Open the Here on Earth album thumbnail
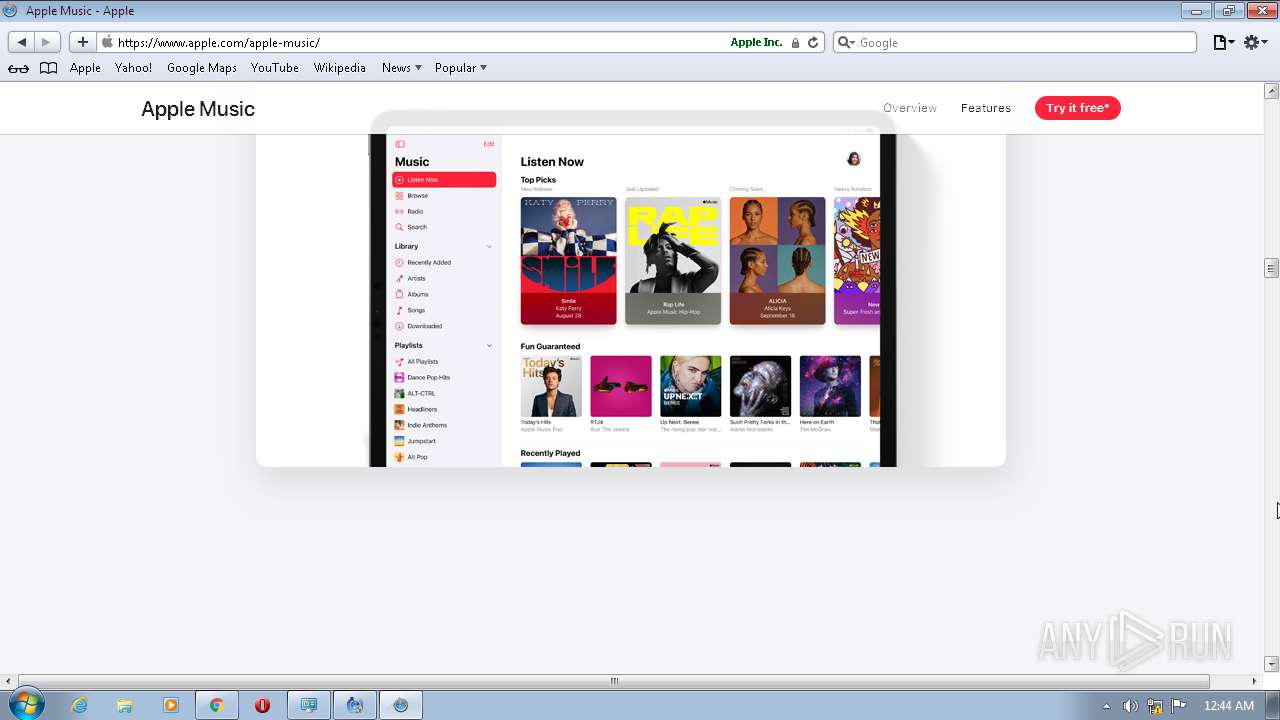 click(x=830, y=386)
